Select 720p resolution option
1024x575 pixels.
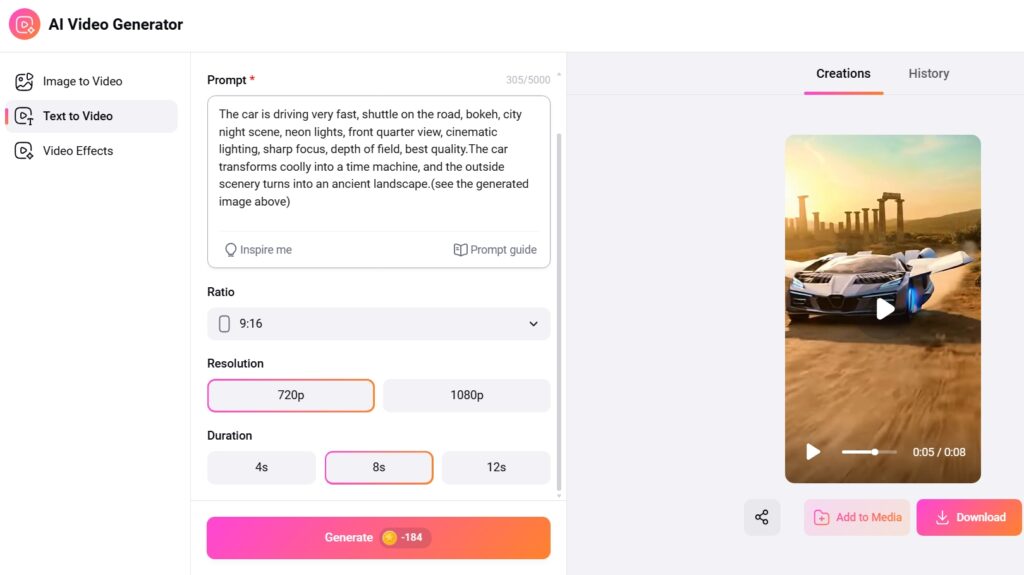click(291, 395)
